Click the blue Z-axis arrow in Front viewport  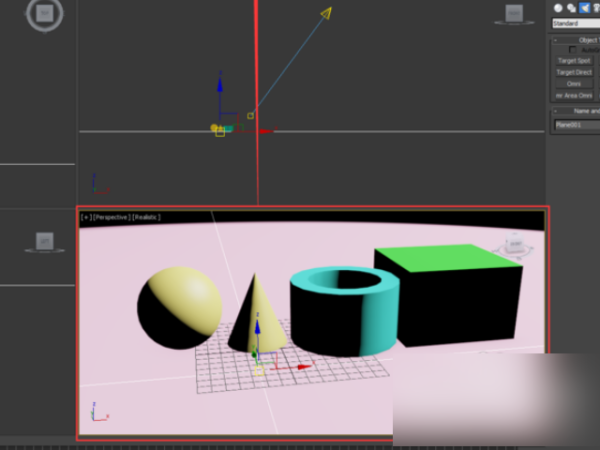pos(220,85)
